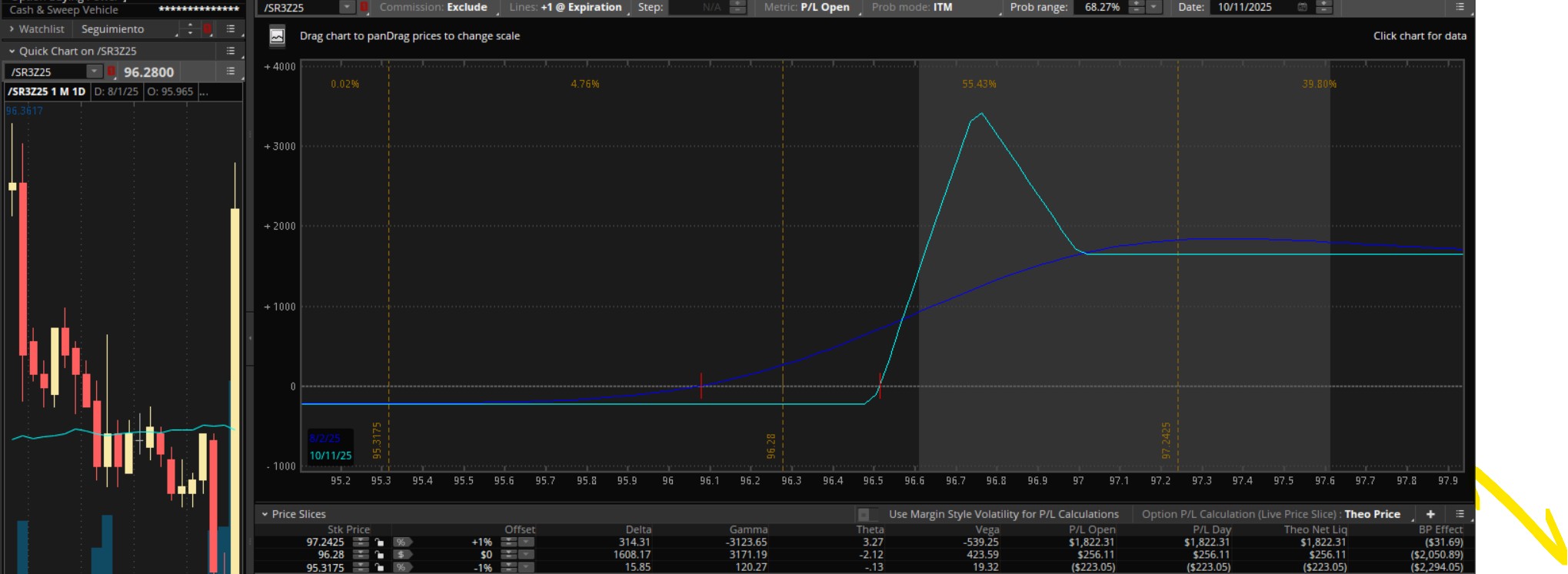1568x574 pixels.
Task: Click the Theo Net Liq column header
Action: 1315,529
